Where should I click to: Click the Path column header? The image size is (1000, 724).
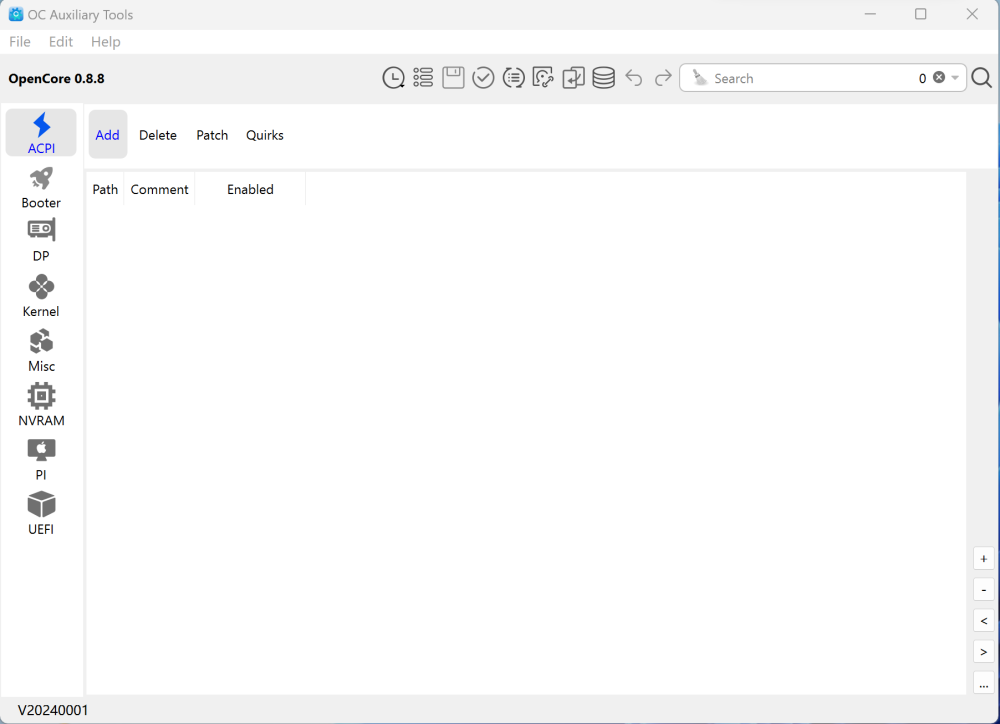click(x=105, y=189)
